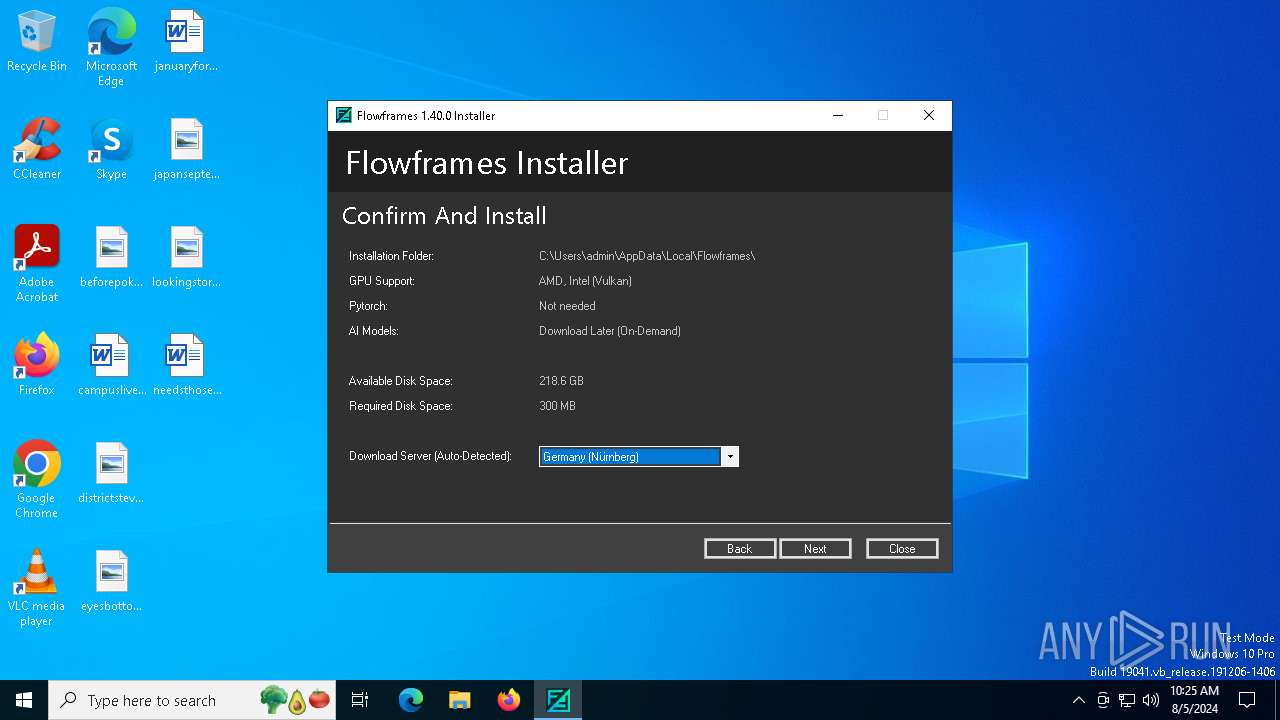Launch the Adobe Acrobat desktop icon
This screenshot has height=720, width=1280.
pos(37,264)
